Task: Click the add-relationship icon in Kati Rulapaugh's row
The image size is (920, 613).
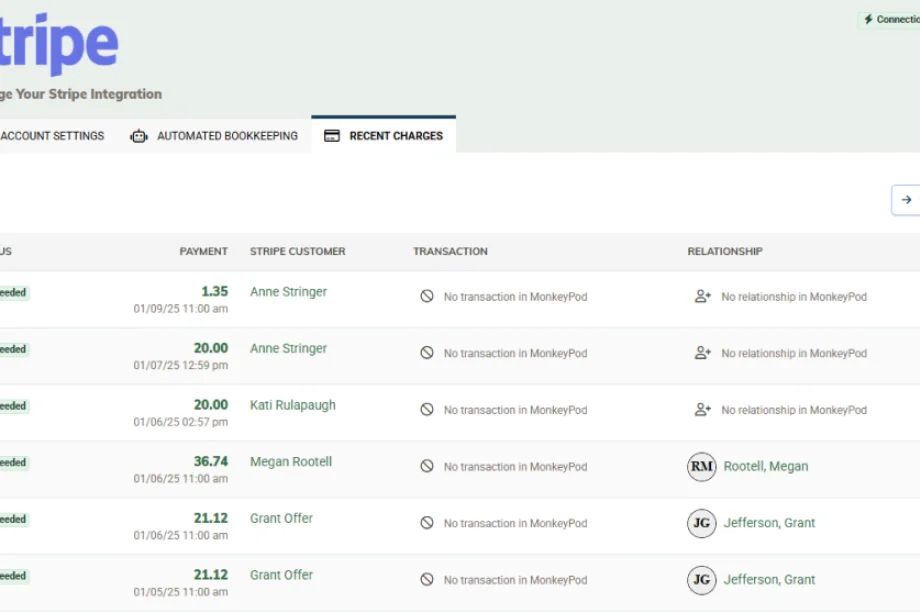Action: click(x=702, y=409)
